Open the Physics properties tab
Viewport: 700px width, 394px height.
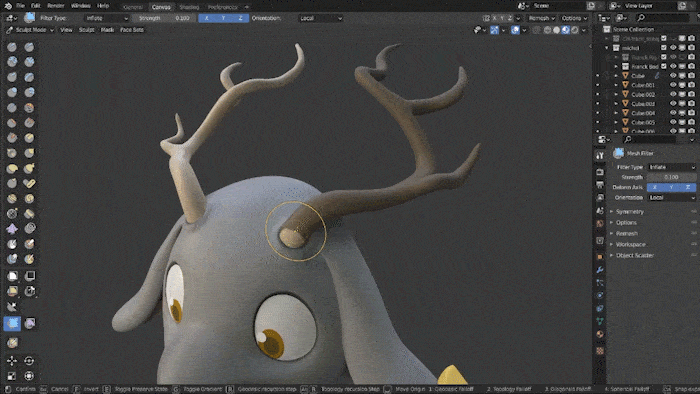pyautogui.click(x=600, y=295)
